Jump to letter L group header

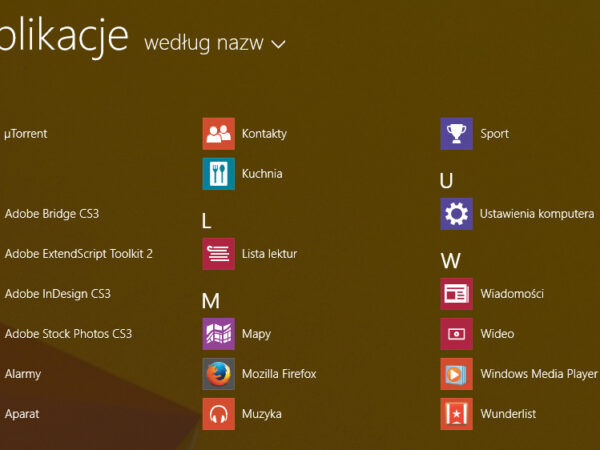pos(208,220)
